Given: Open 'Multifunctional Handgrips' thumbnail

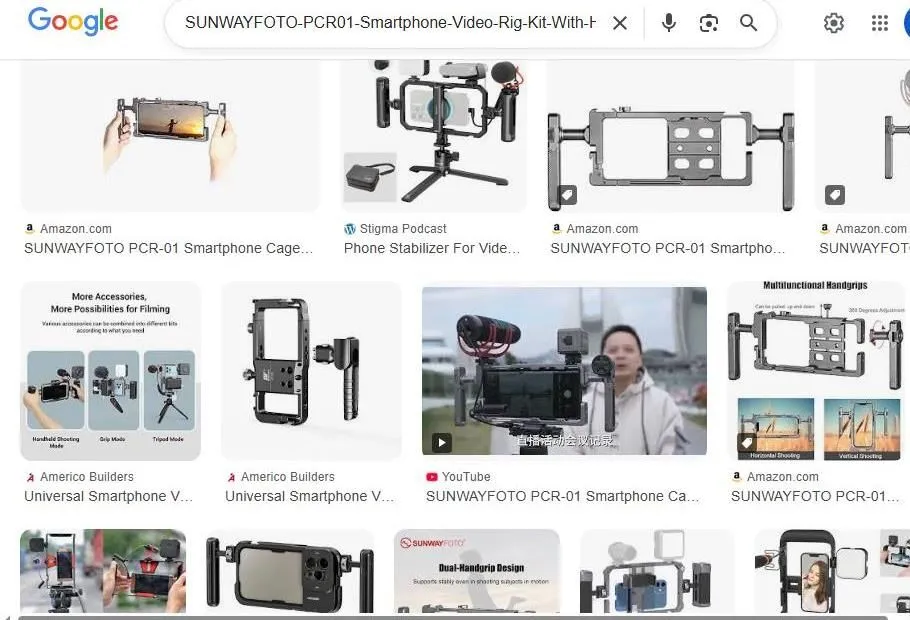Looking at the screenshot, I should pos(816,371).
